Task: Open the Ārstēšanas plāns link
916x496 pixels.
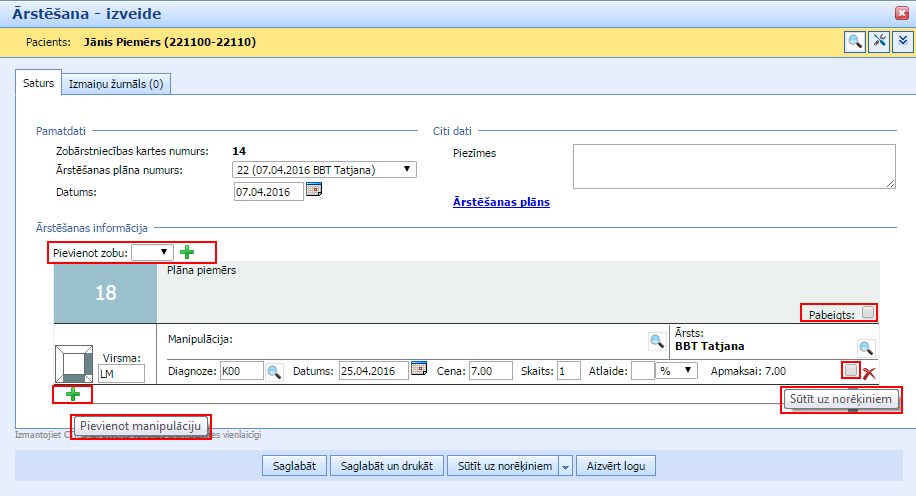Action: (x=501, y=202)
